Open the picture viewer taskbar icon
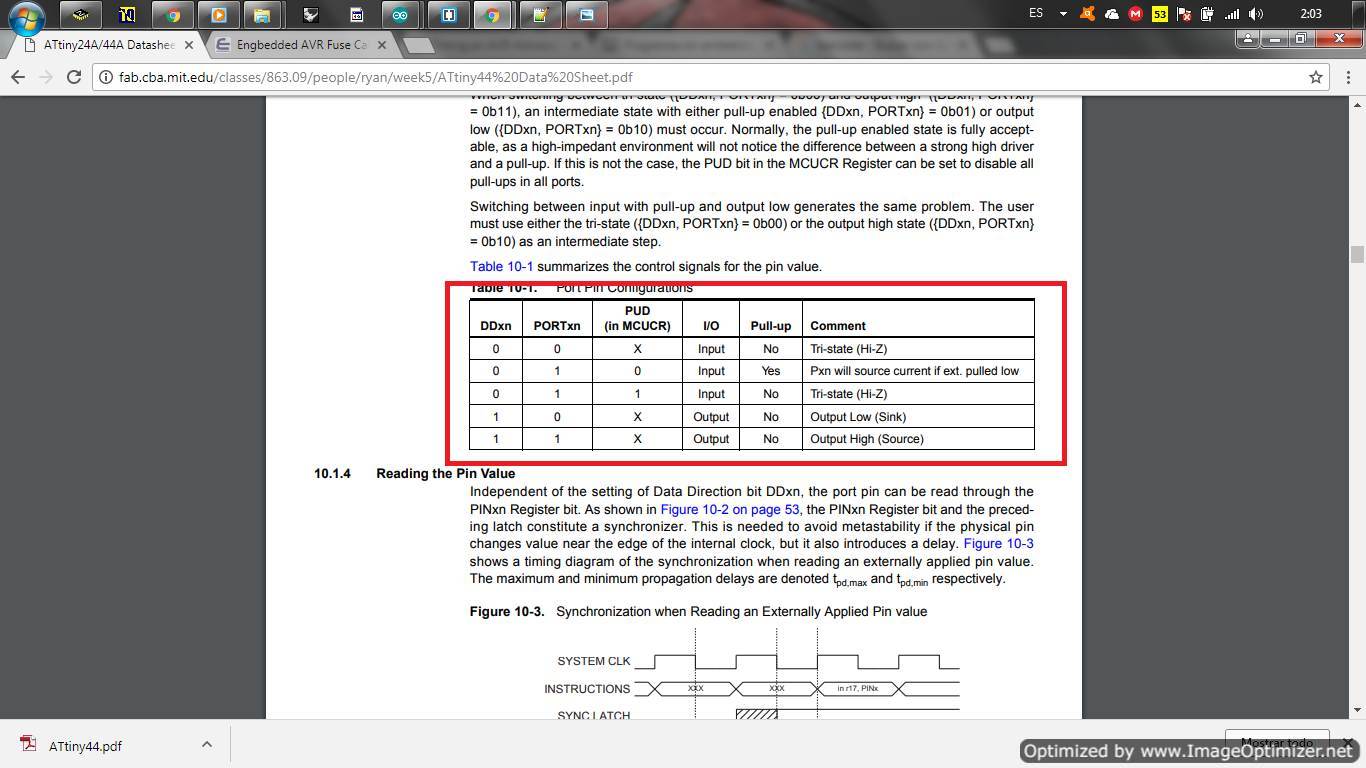 tap(586, 15)
